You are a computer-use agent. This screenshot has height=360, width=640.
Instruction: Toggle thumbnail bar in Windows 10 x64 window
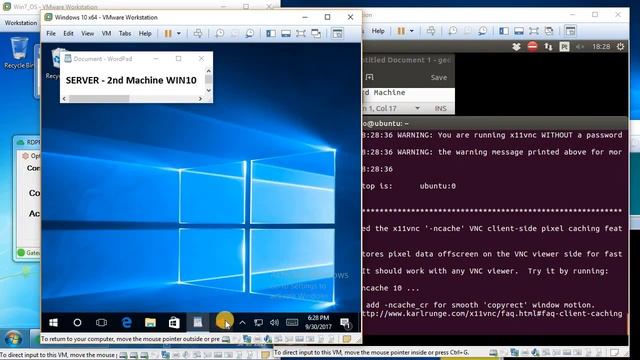click(x=286, y=33)
